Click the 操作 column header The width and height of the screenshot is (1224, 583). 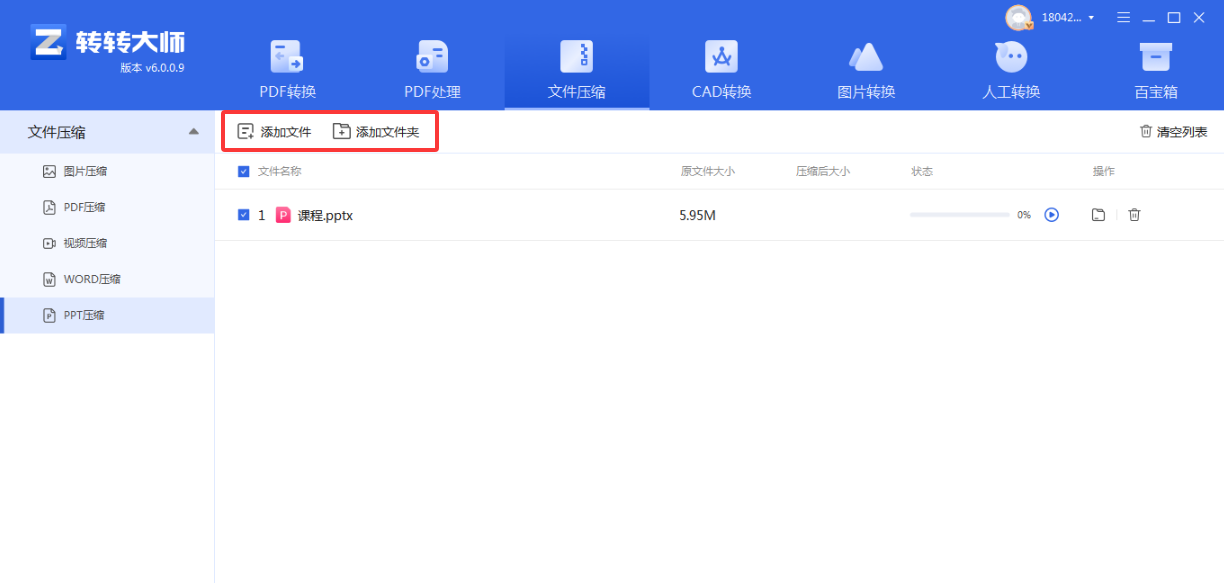click(1104, 172)
